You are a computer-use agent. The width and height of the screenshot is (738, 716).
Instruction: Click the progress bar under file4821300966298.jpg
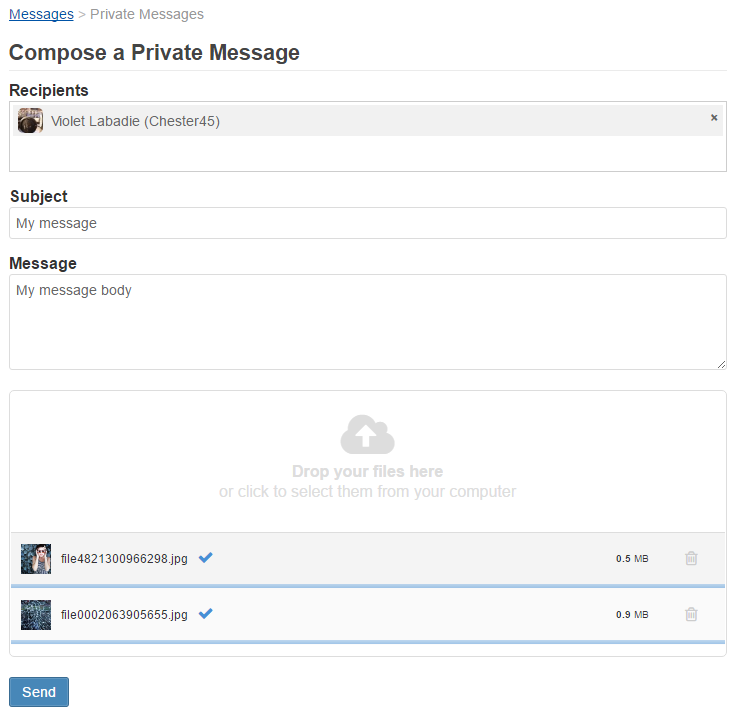pyautogui.click(x=368, y=586)
